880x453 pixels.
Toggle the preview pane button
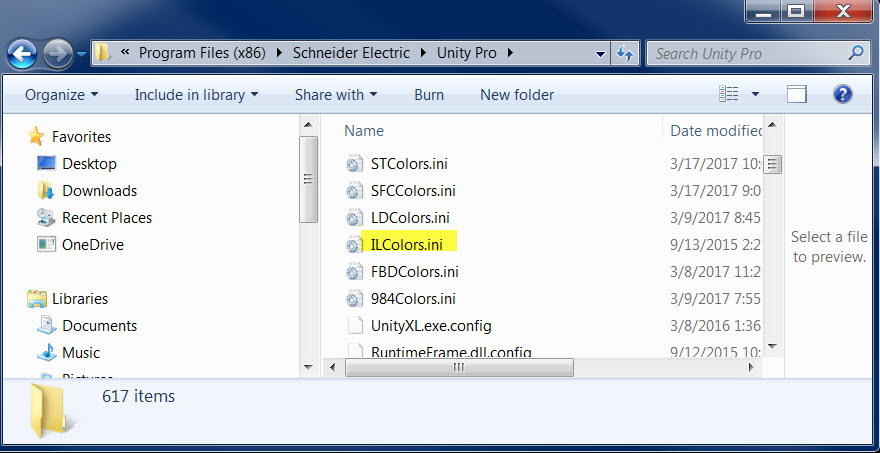coord(796,94)
